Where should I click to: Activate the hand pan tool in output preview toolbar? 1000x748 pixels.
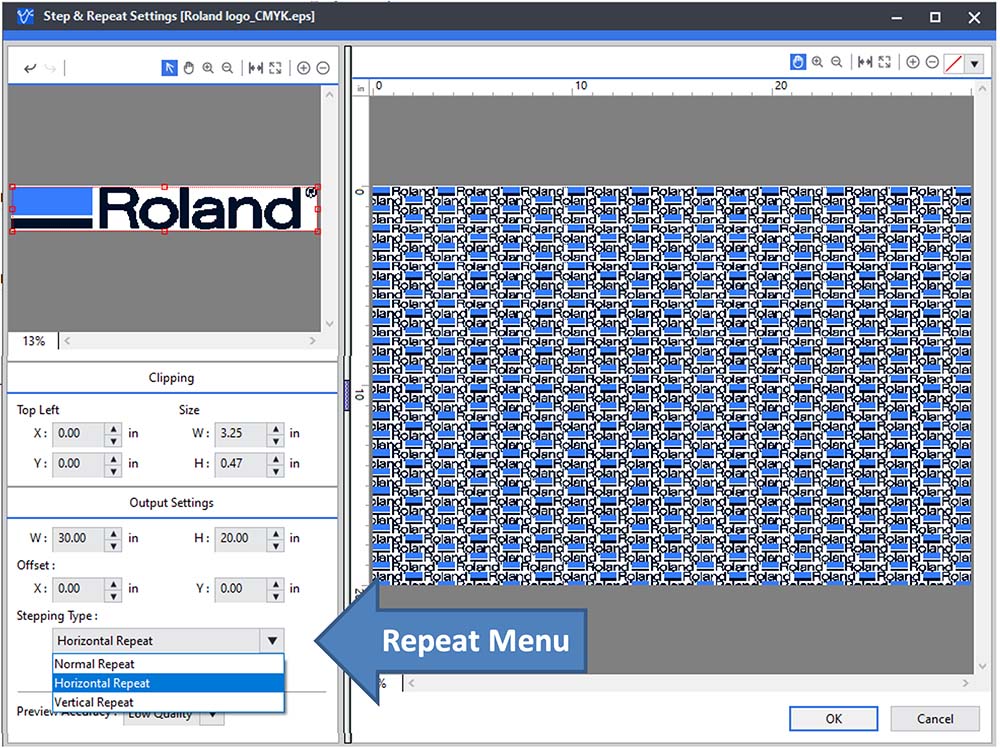(798, 62)
